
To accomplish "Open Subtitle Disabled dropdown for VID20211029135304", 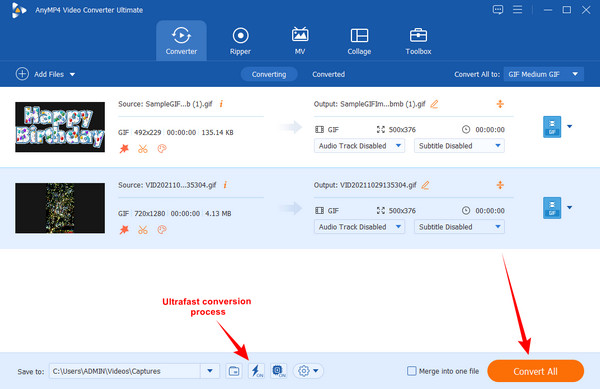I will 459,227.
